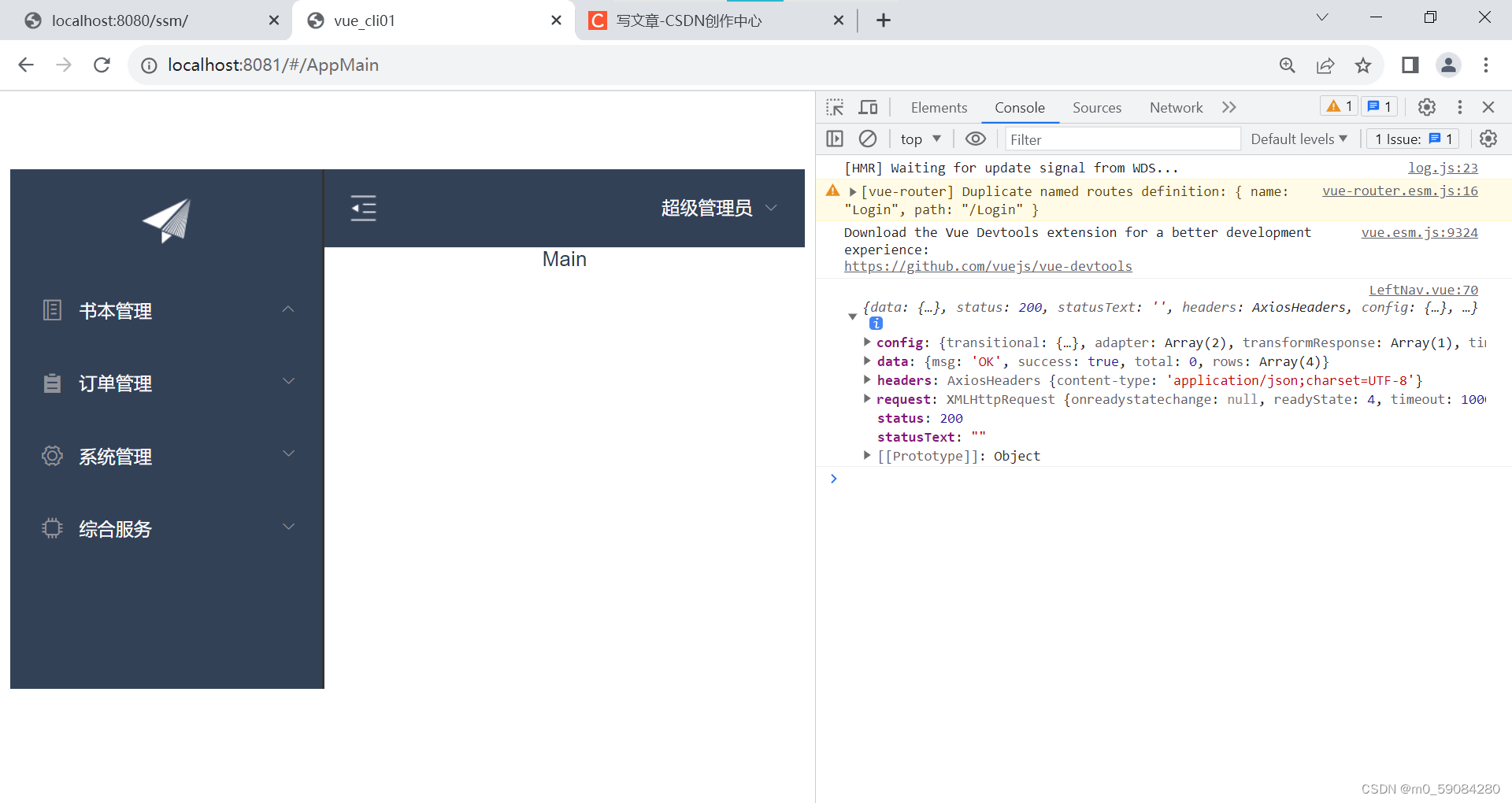Clear the console messages
The image size is (1512, 803).
[x=868, y=139]
